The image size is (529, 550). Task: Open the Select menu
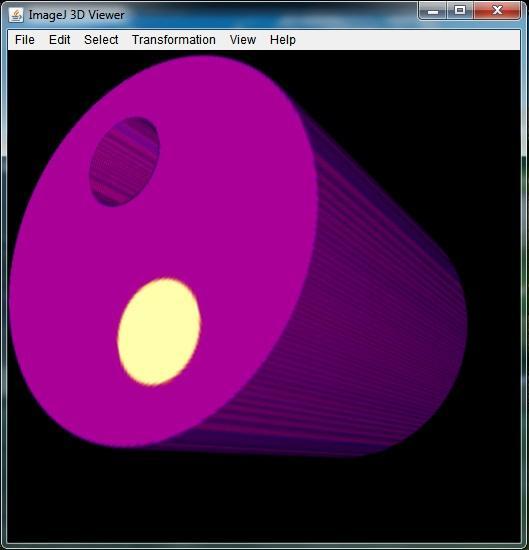coord(101,40)
